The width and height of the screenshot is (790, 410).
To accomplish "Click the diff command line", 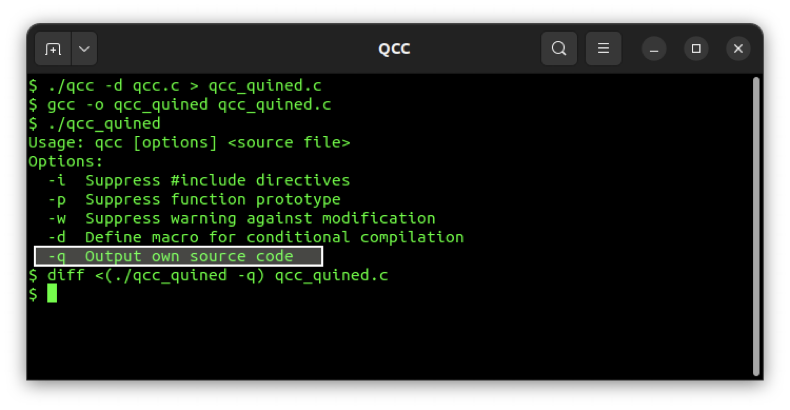I will coord(208,275).
